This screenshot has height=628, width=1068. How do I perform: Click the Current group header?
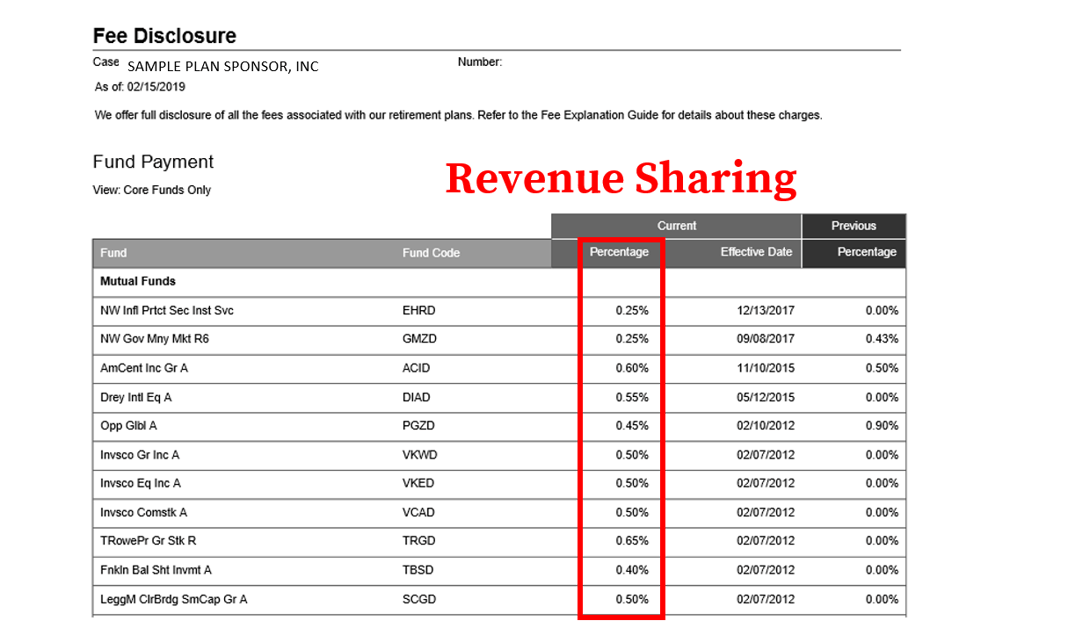coord(676,226)
